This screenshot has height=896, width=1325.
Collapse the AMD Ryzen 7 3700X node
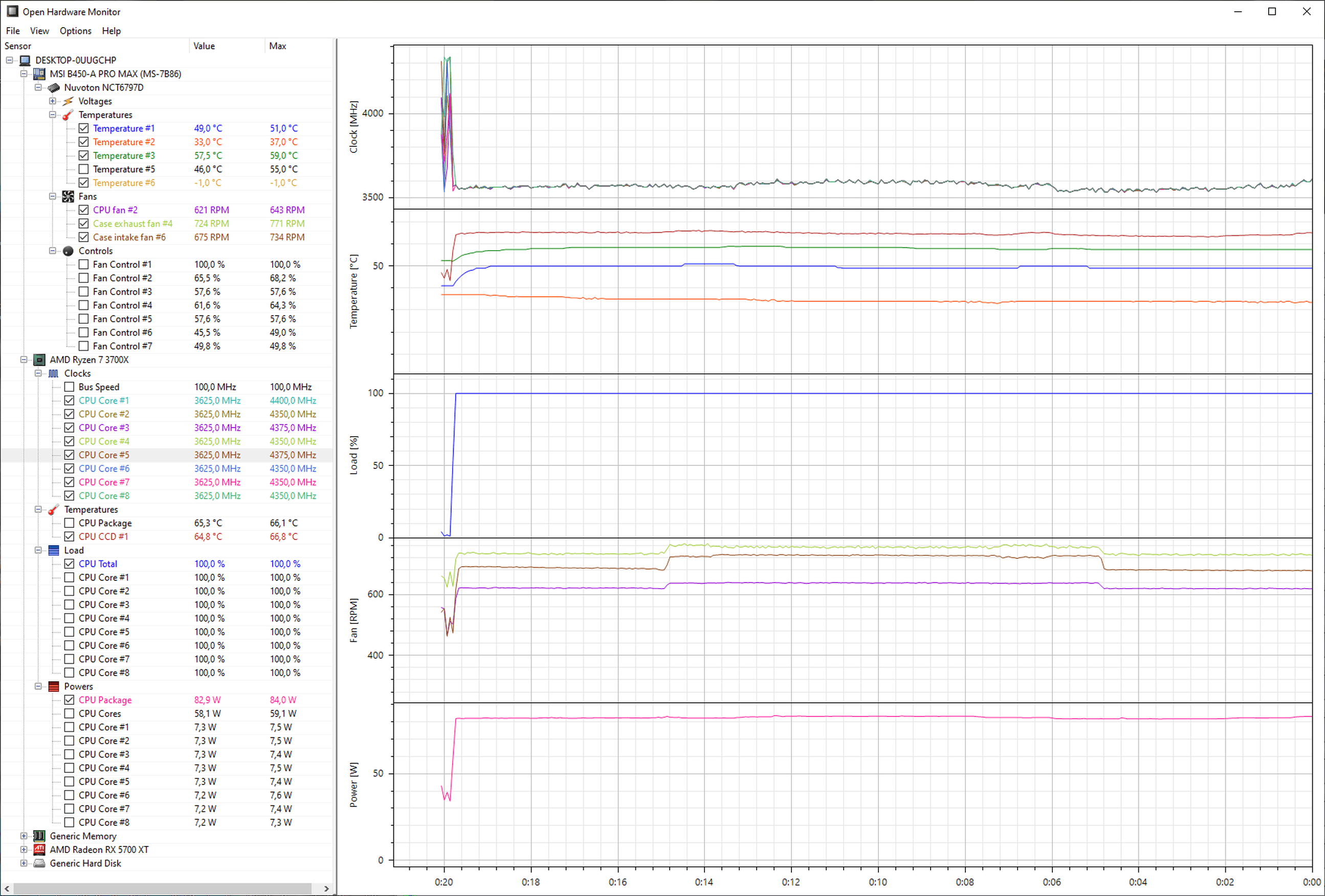point(24,360)
